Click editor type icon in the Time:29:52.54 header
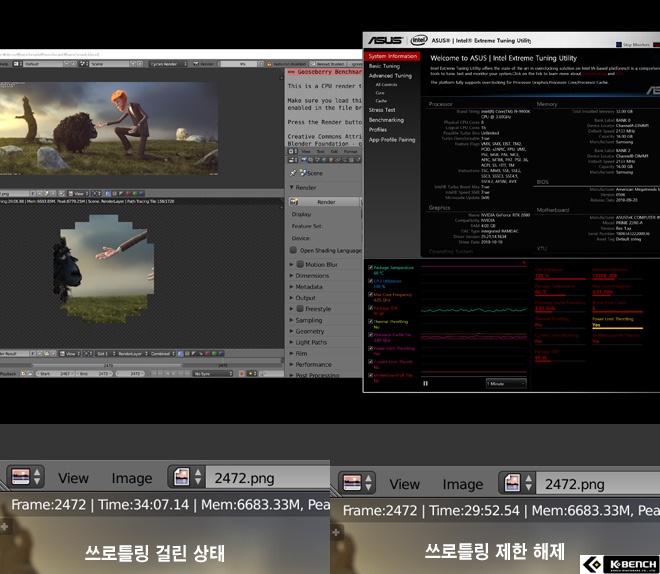 pyautogui.click(x=357, y=483)
